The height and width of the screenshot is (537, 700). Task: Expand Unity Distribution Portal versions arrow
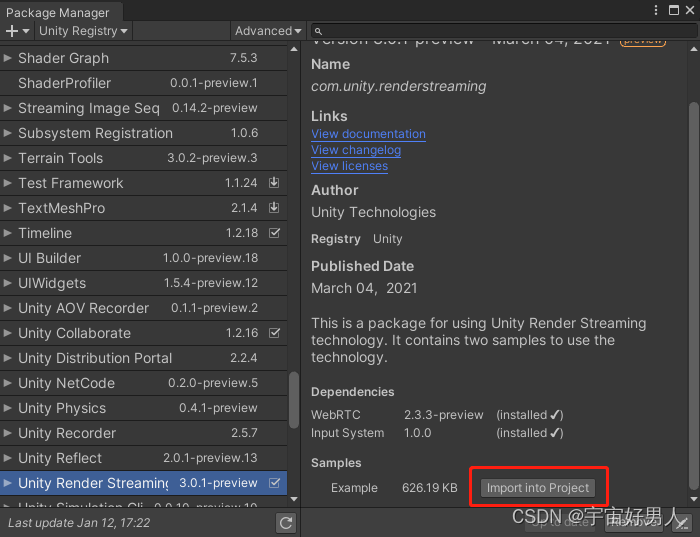[7, 358]
